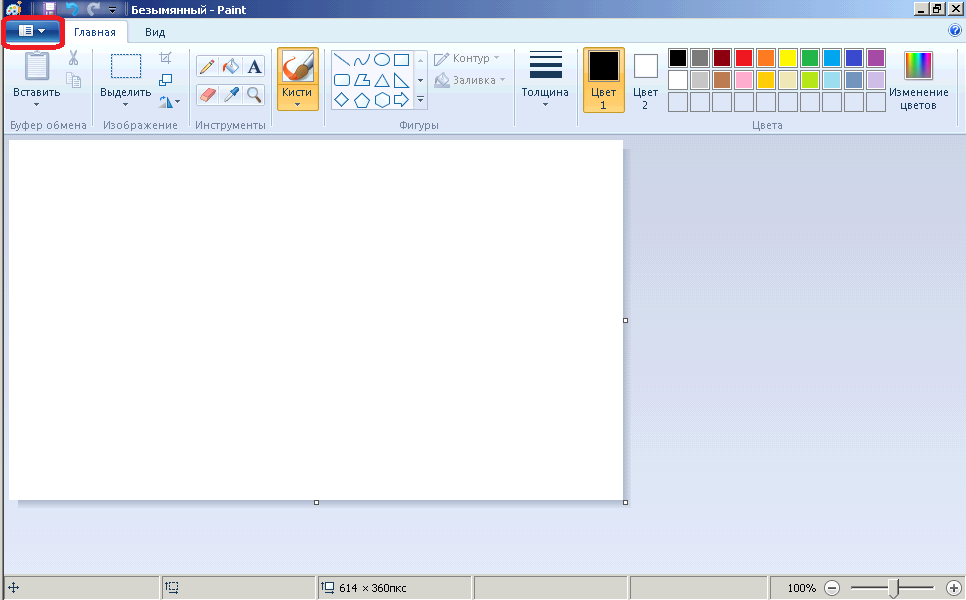Pick the yellow color swatch

pyautogui.click(x=788, y=58)
